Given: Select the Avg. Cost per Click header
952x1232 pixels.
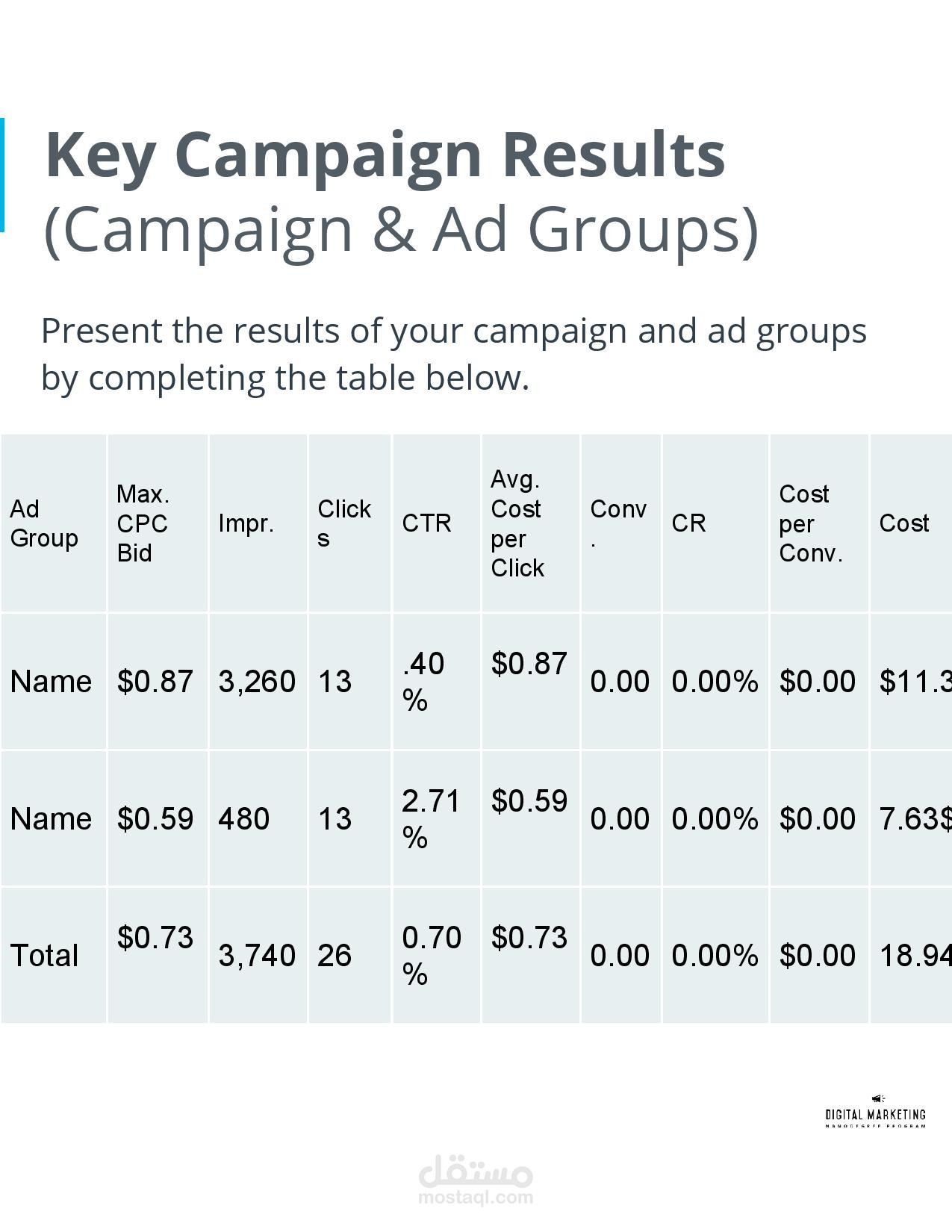Looking at the screenshot, I should [x=517, y=523].
